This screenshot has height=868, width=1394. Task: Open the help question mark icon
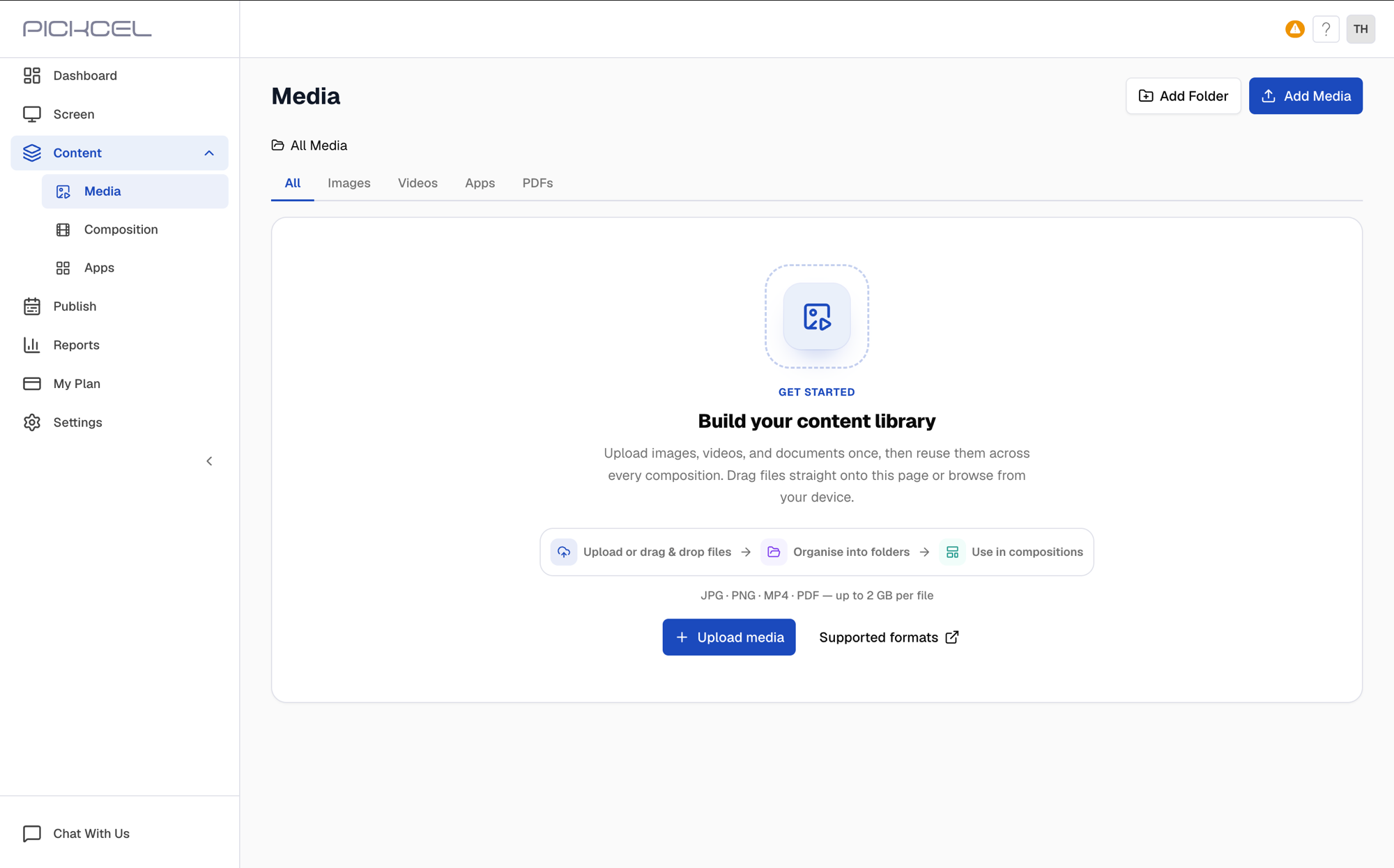coord(1326,29)
